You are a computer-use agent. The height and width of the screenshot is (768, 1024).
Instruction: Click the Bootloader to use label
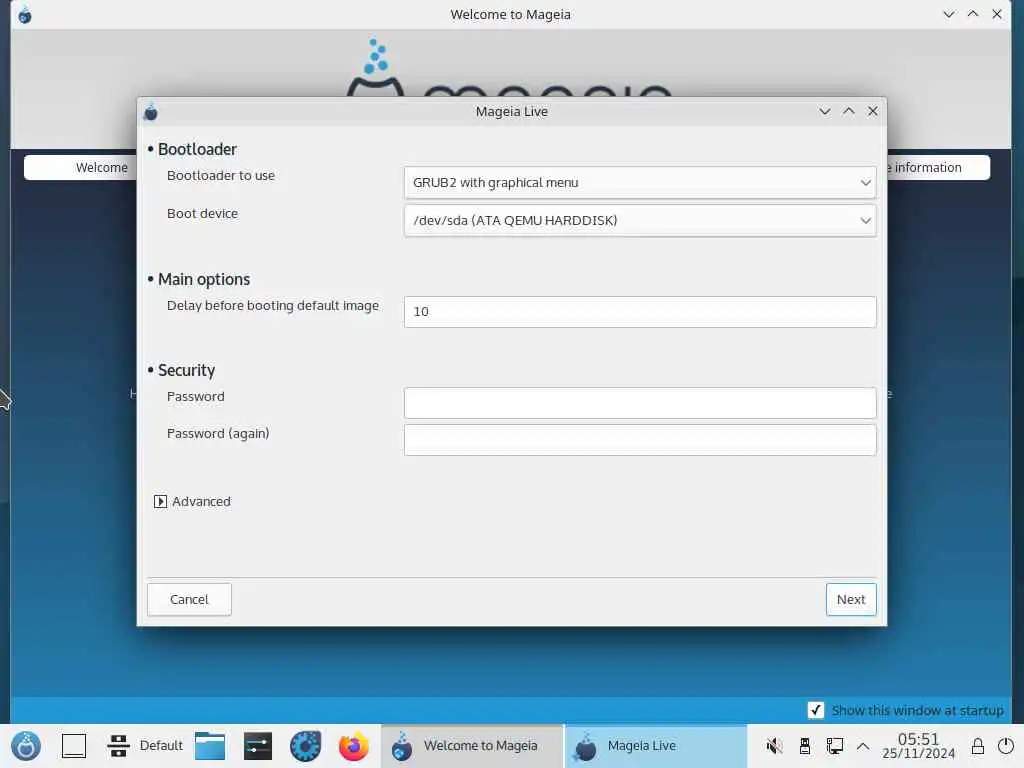(x=221, y=176)
